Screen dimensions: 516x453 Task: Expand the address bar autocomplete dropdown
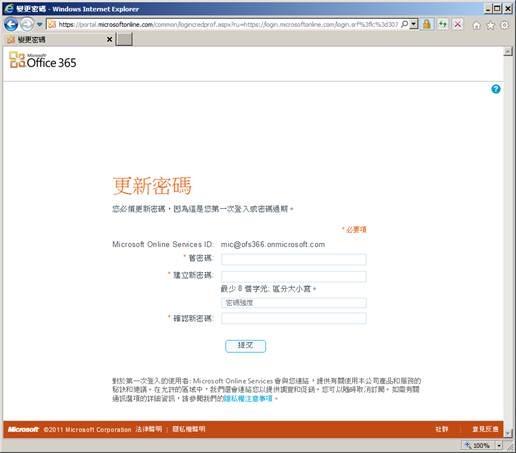(x=414, y=24)
